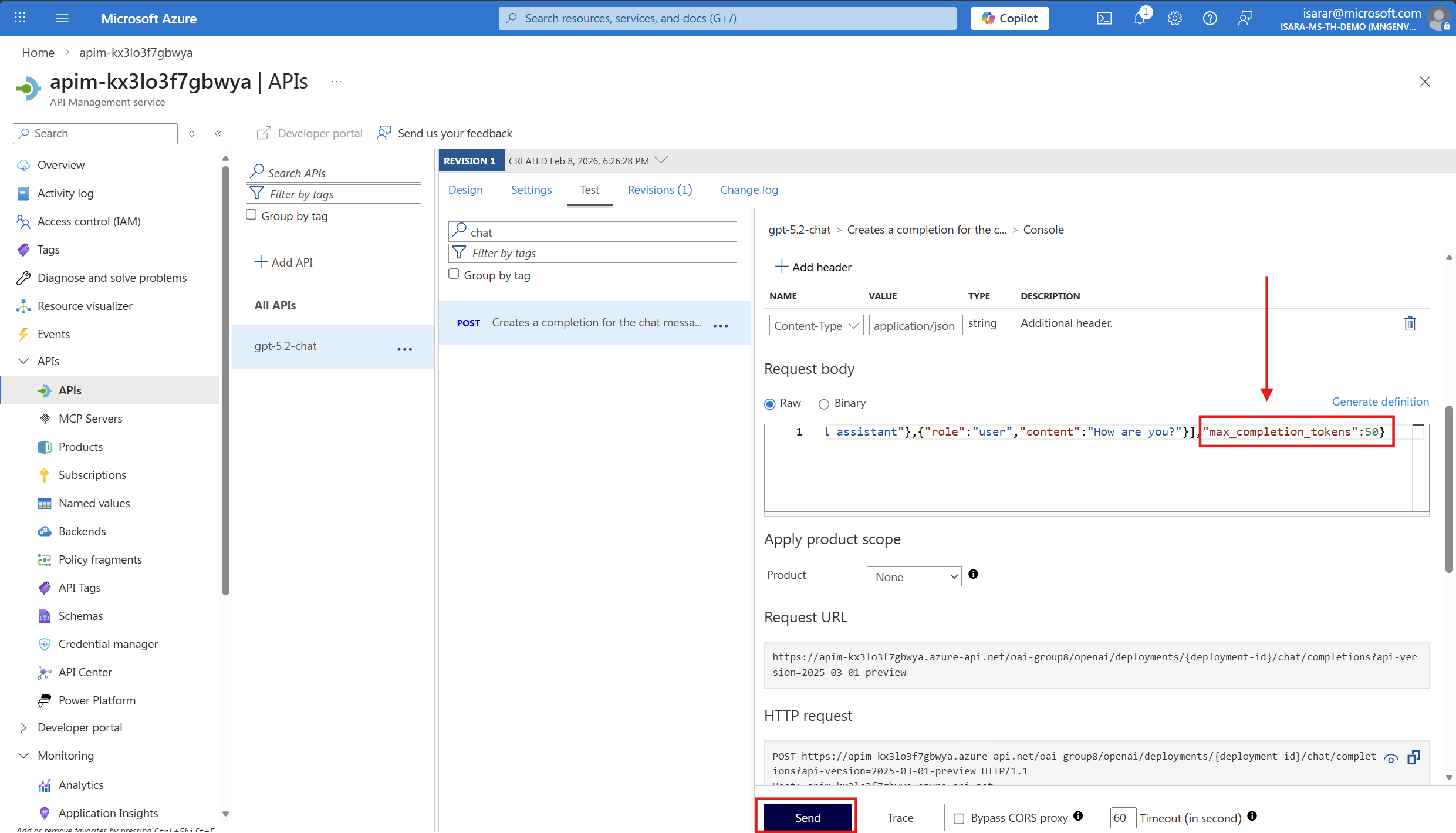Open Activity log in the sidebar
Viewport: 1456px width, 833px height.
(x=66, y=193)
